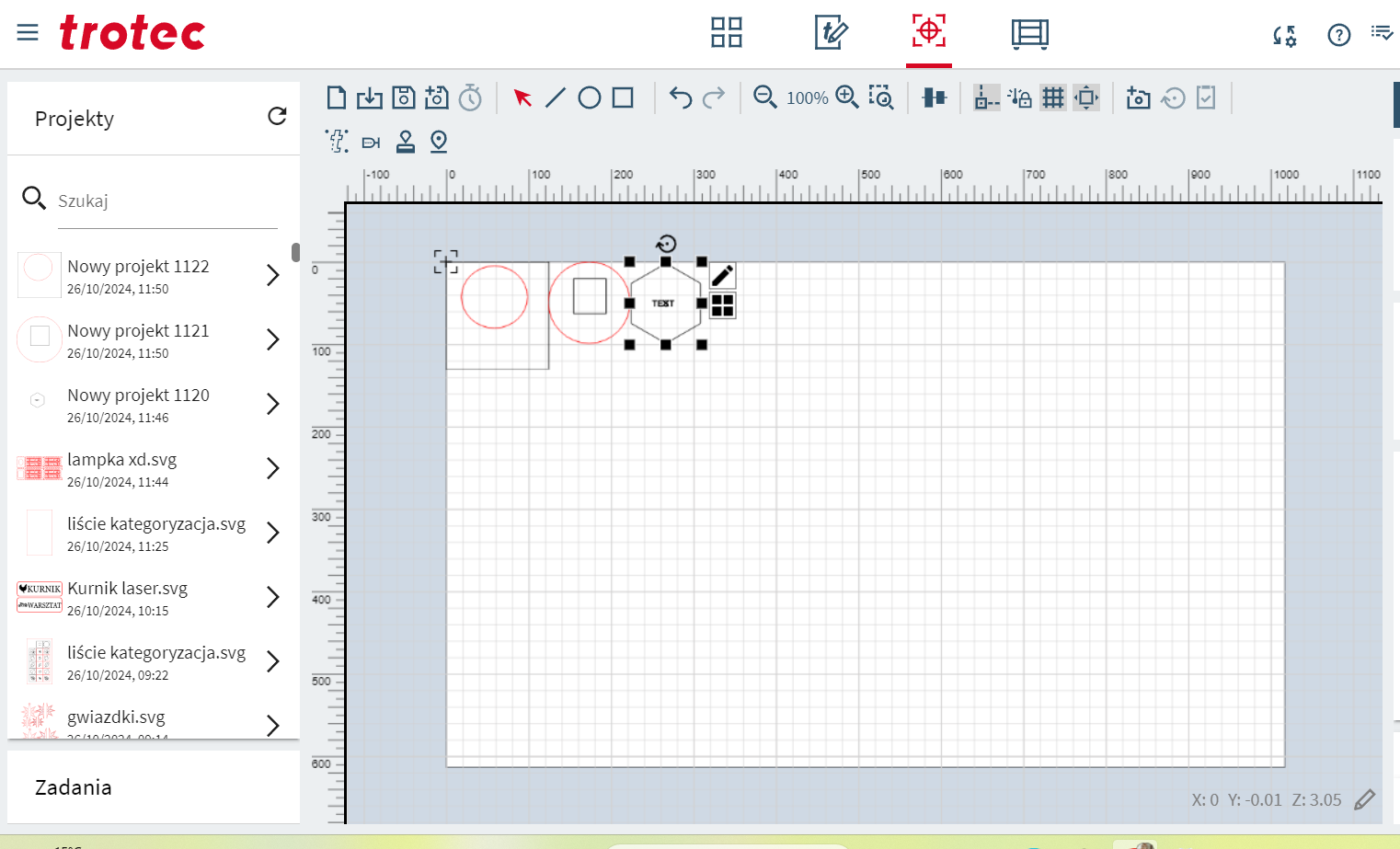This screenshot has height=849, width=1400.
Task: Click the camera history refresh icon
Action: pyautogui.click(x=1173, y=98)
